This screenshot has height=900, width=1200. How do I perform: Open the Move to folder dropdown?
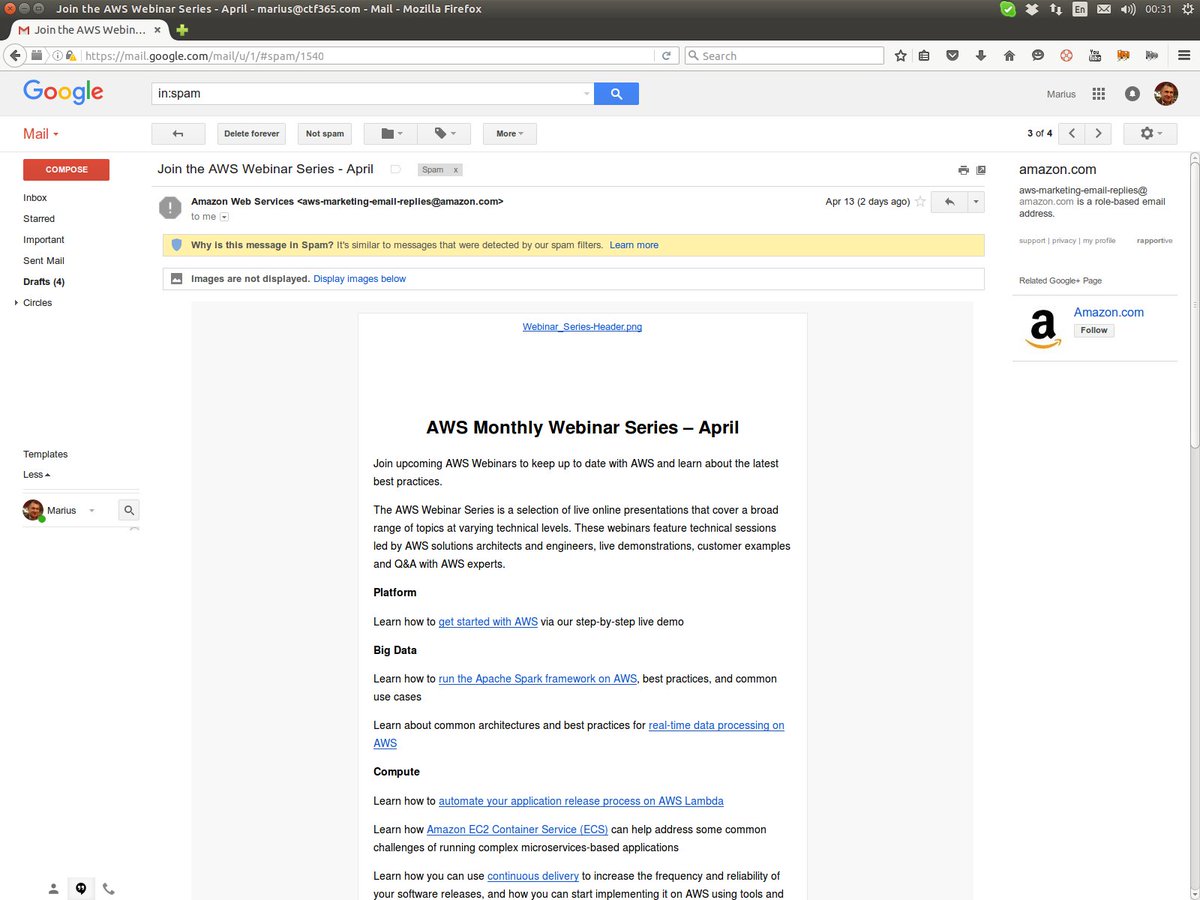[x=390, y=133]
